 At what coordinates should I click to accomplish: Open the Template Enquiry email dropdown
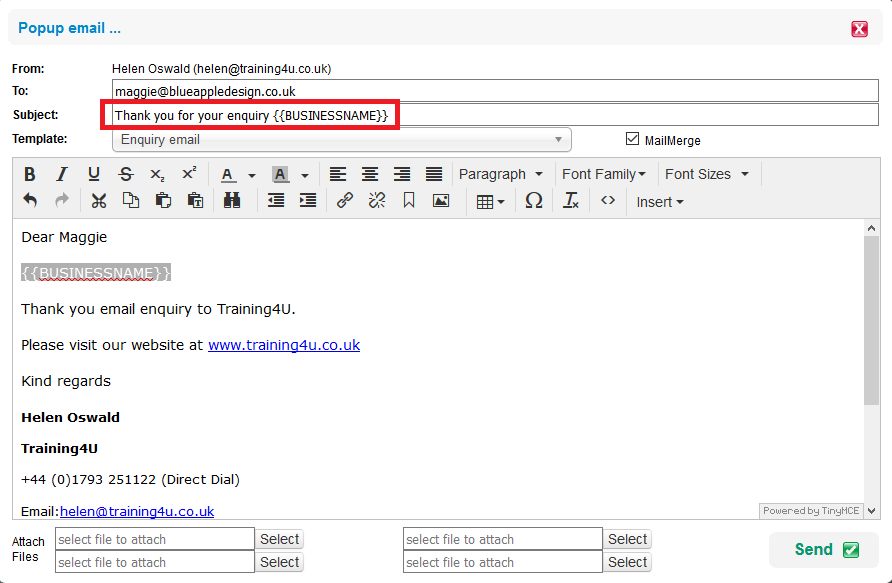click(342, 140)
